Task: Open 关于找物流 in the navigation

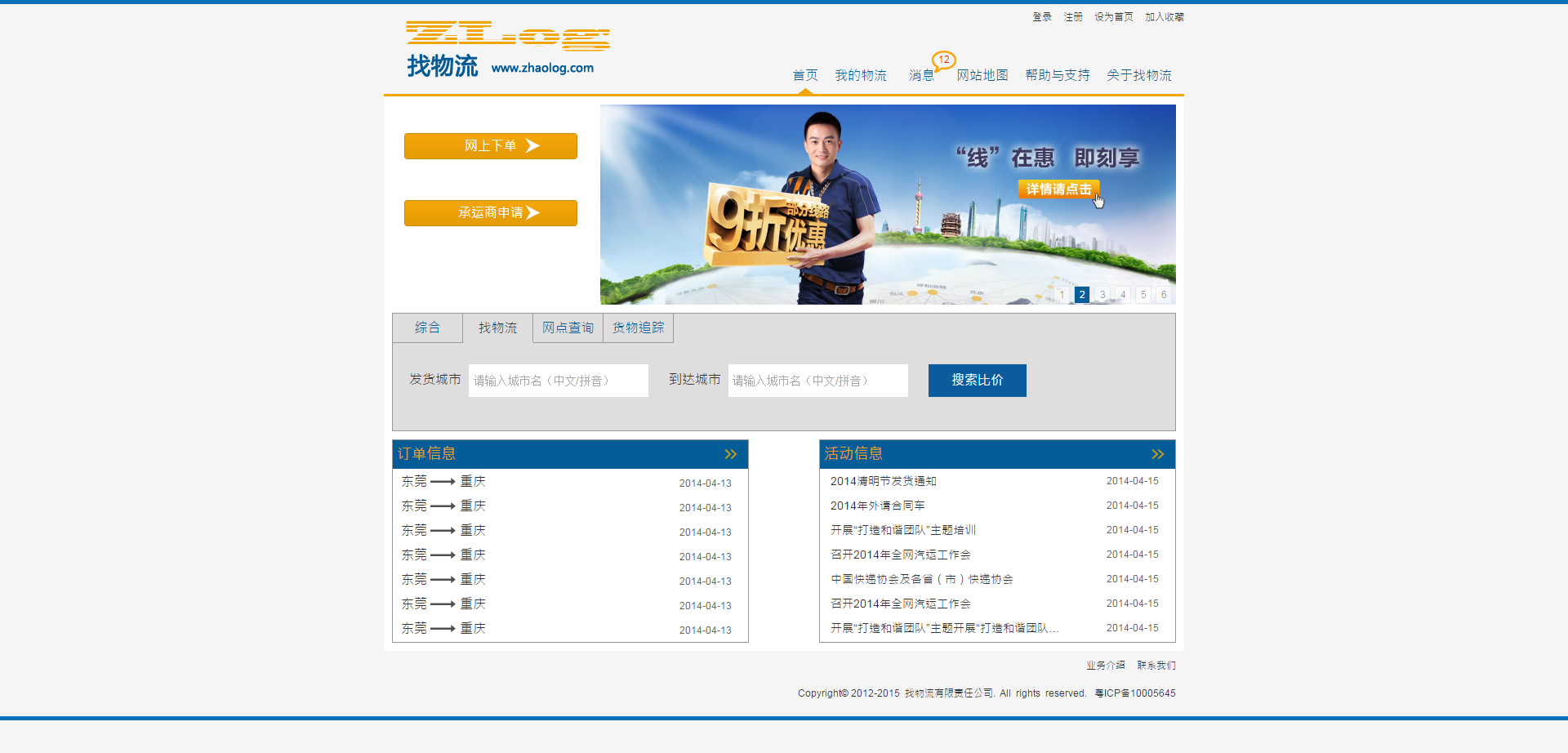Action: (1139, 75)
